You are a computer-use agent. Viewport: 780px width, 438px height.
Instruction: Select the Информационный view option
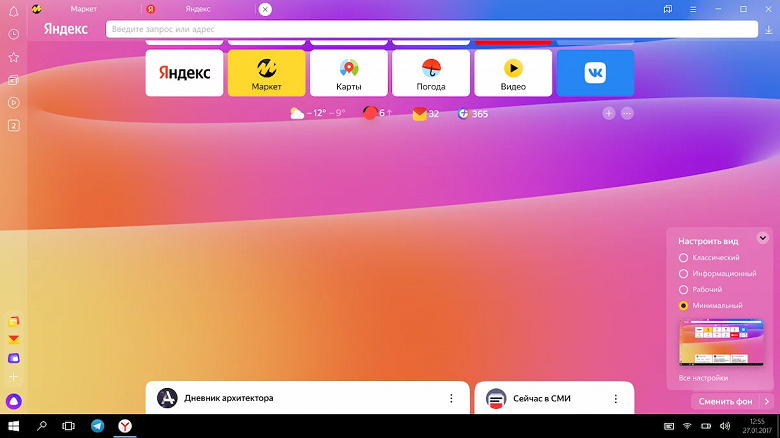point(683,273)
